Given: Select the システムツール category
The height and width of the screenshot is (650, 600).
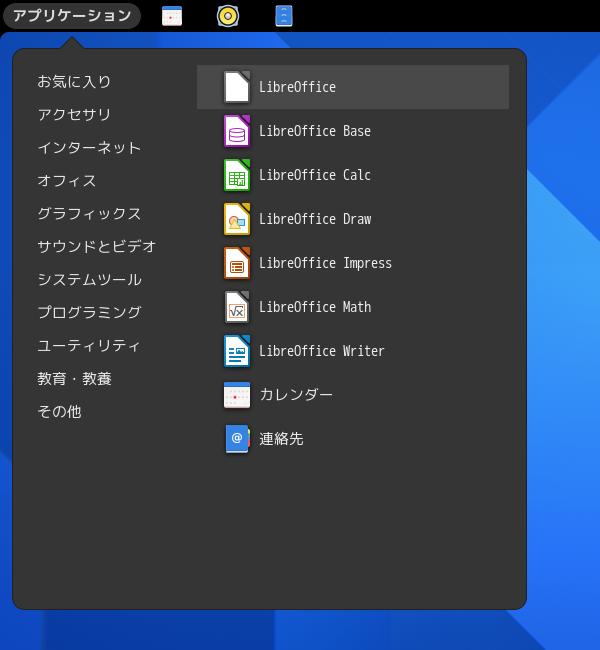Looking at the screenshot, I should click(x=89, y=279).
